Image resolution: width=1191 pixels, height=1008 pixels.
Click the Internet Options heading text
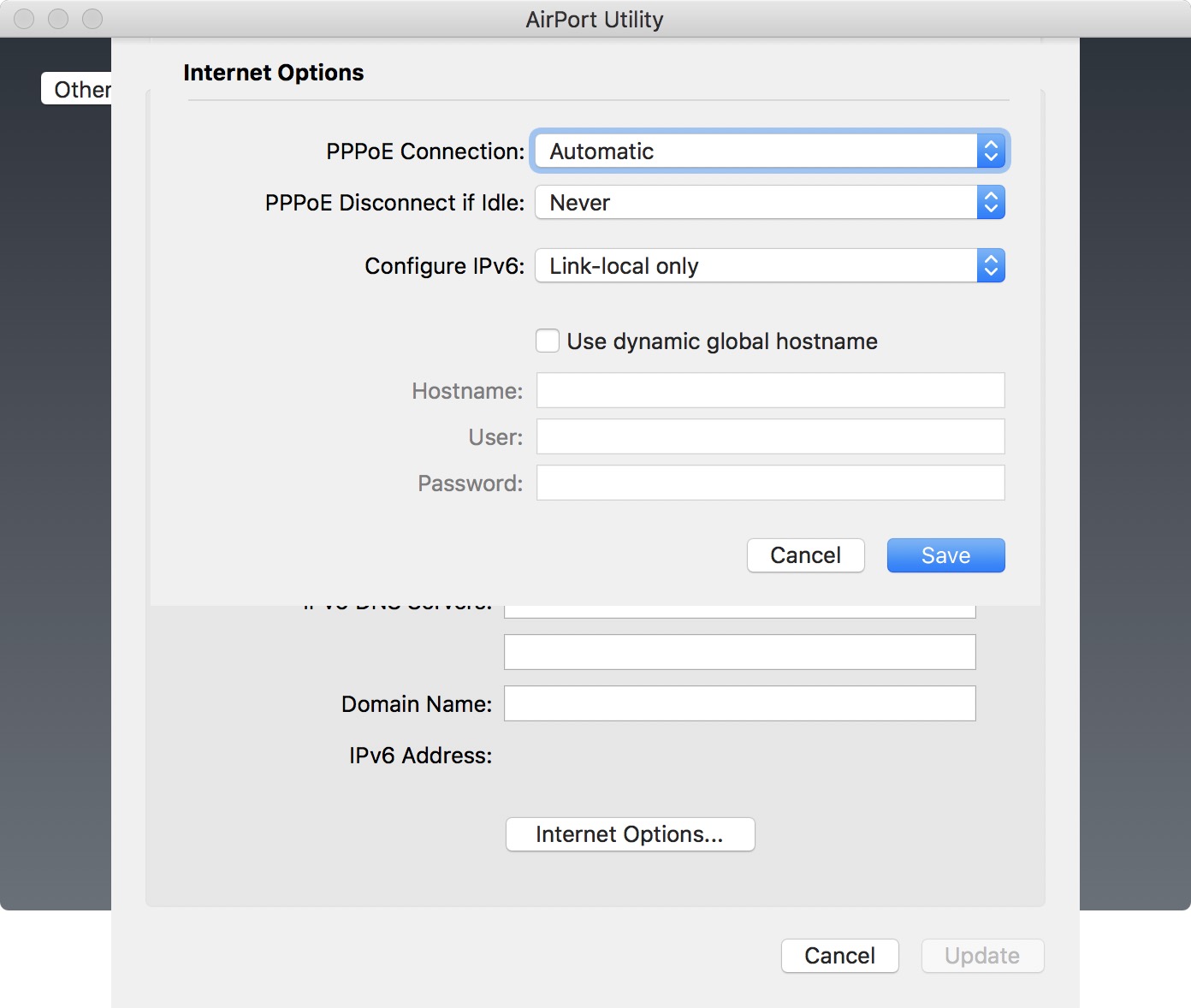point(274,73)
